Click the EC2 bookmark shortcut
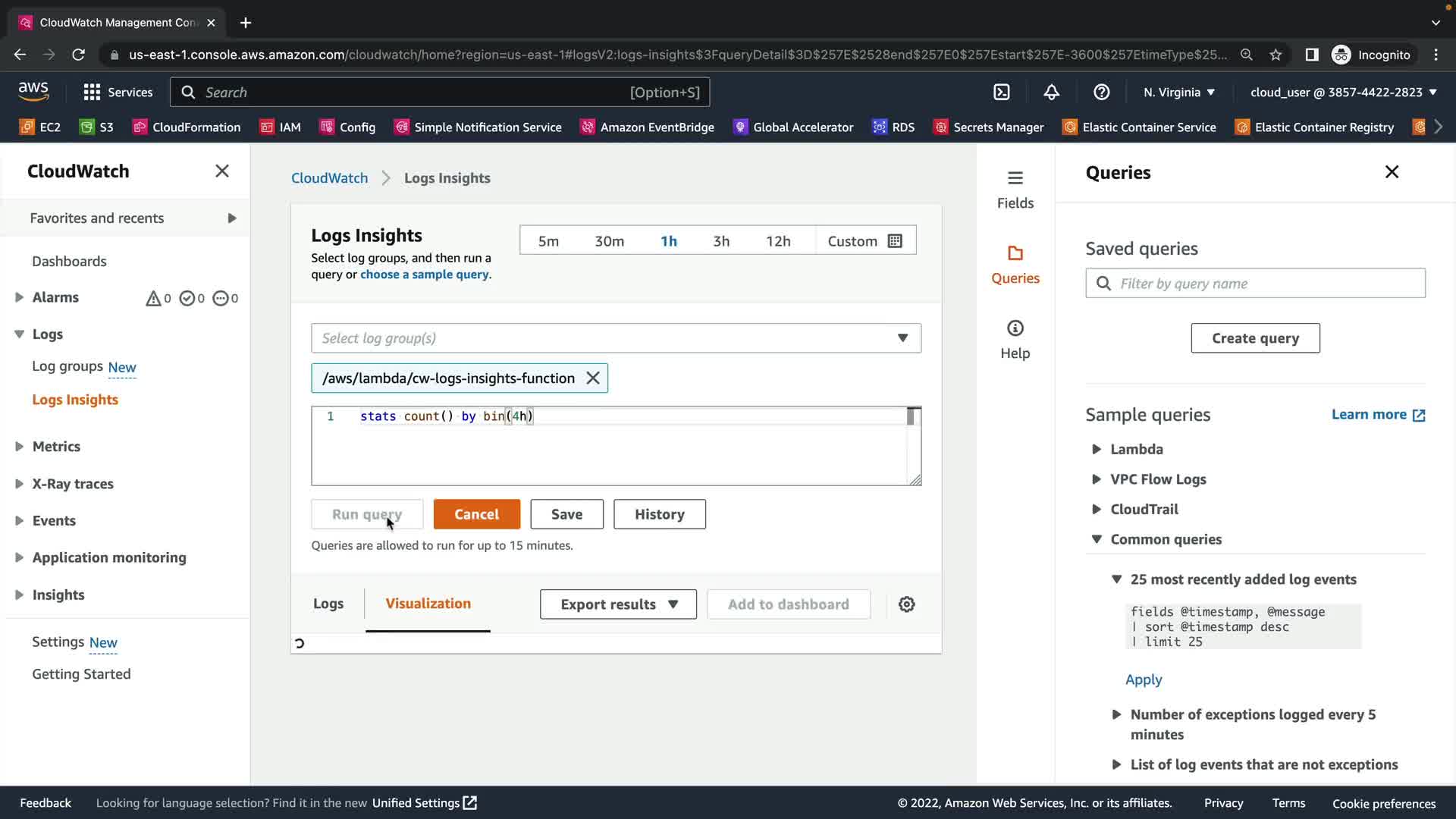The image size is (1456, 819). pyautogui.click(x=40, y=127)
